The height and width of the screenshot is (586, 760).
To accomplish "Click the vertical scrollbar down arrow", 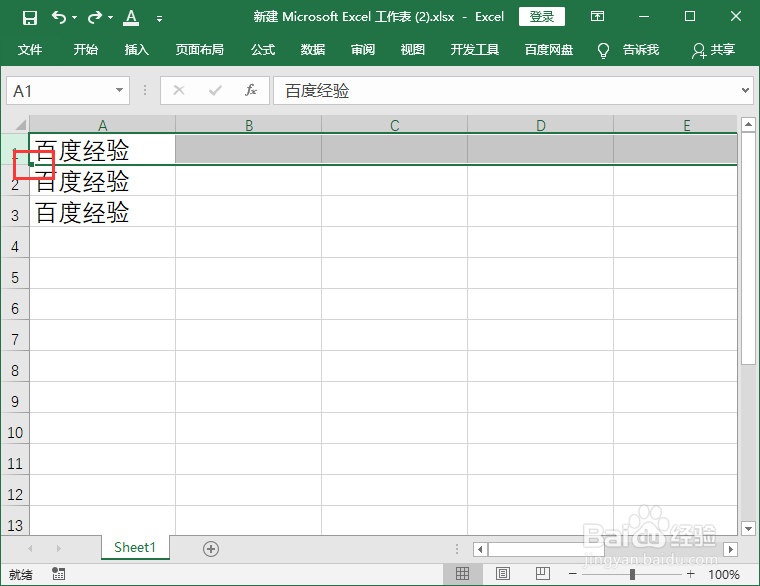I will pyautogui.click(x=748, y=528).
